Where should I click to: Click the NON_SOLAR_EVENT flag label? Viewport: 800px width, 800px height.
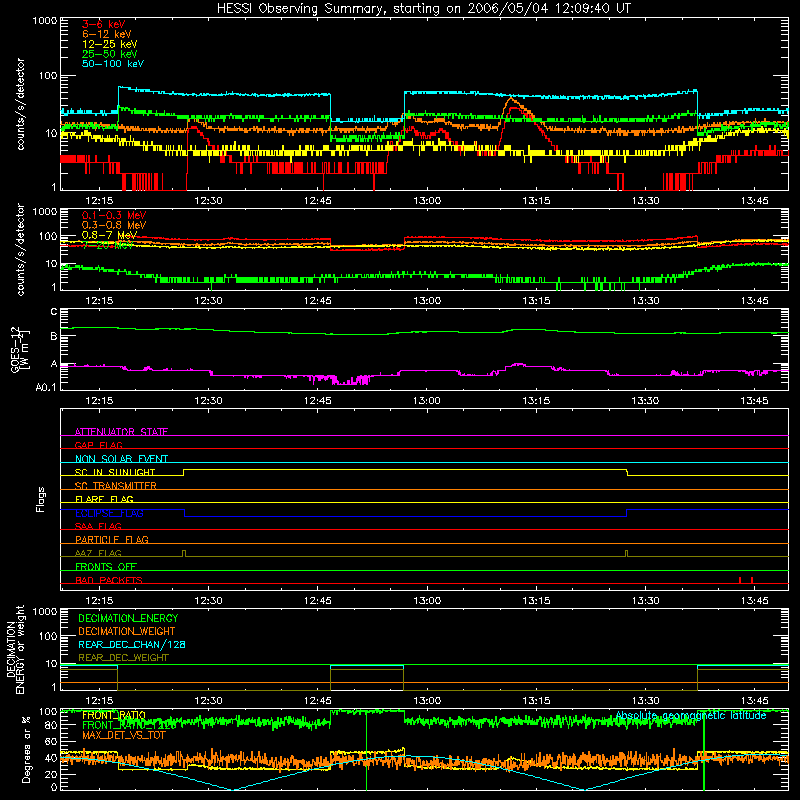click(x=121, y=459)
